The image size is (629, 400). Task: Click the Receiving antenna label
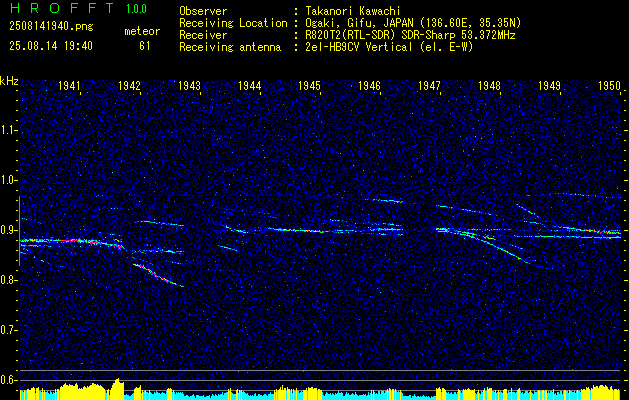tap(230, 47)
